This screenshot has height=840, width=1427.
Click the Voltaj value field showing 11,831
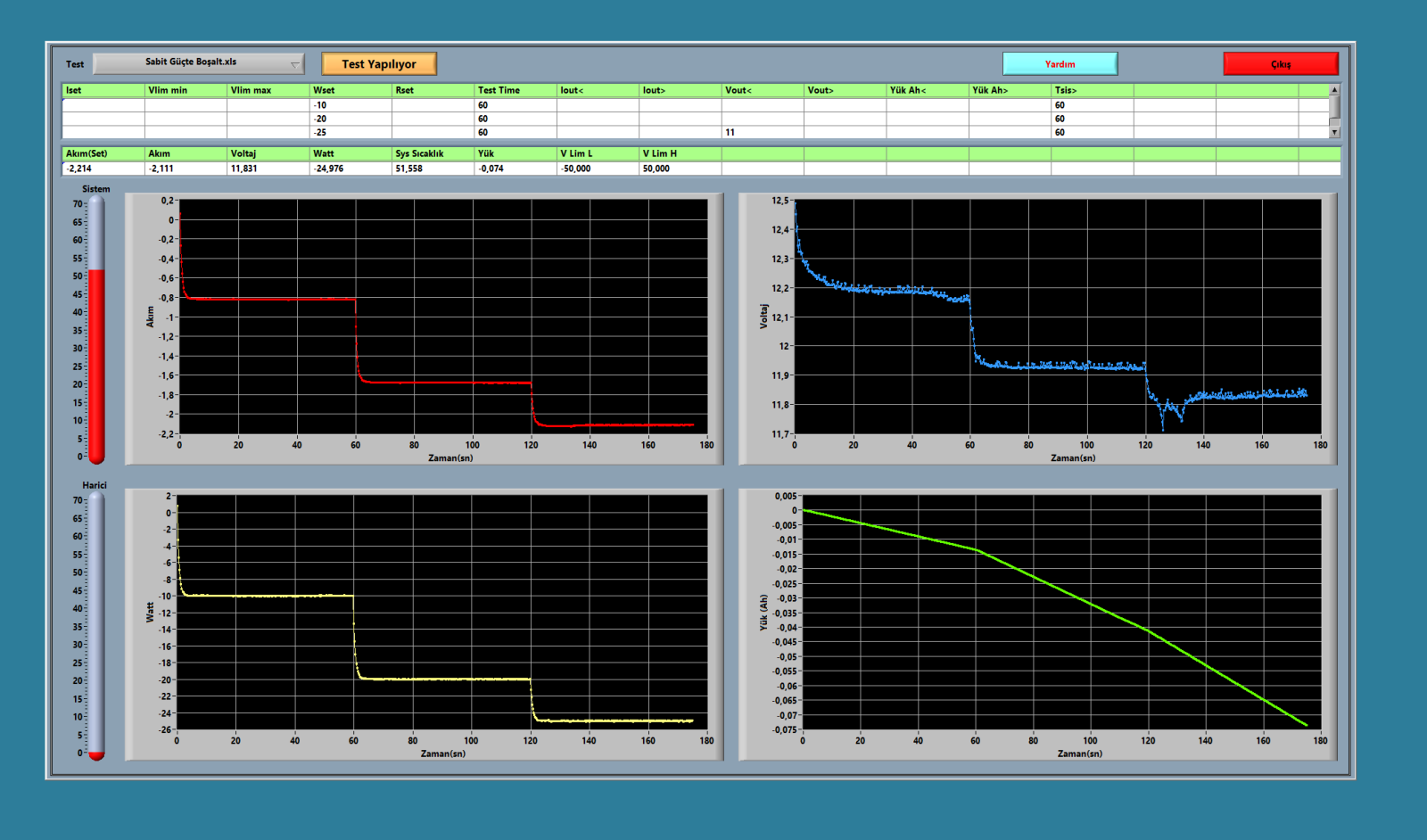pos(267,169)
